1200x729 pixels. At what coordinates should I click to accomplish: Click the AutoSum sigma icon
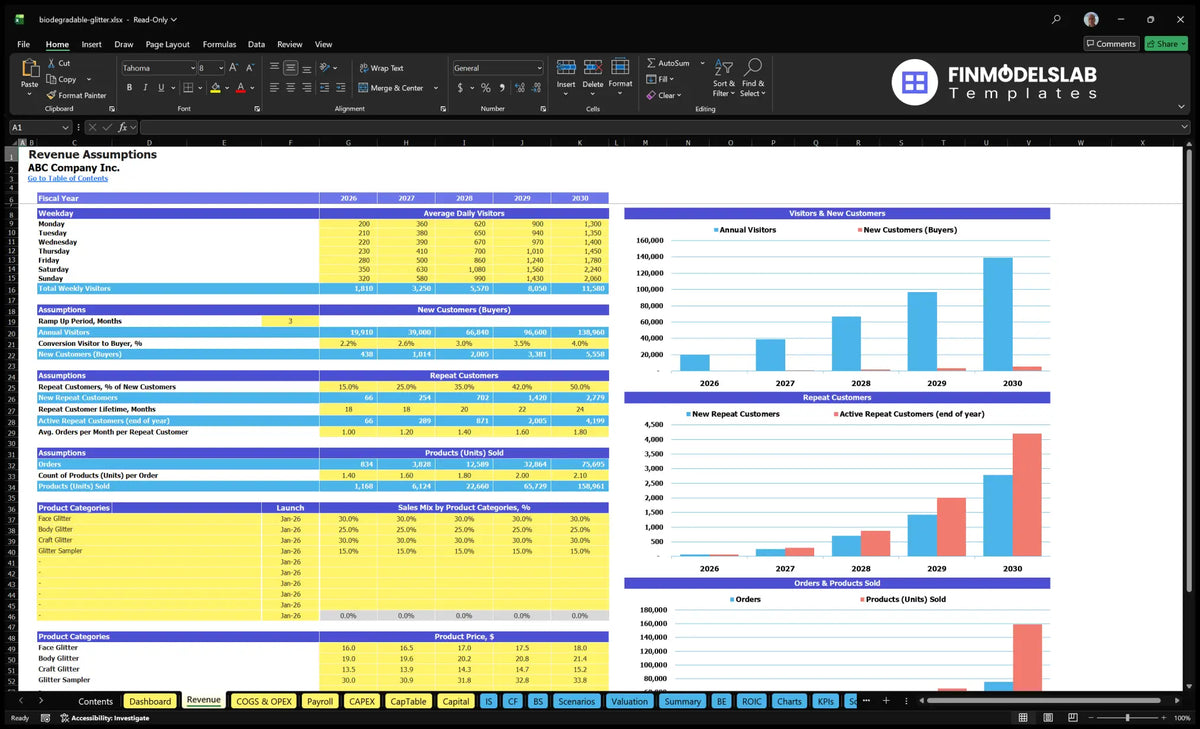click(x=652, y=63)
